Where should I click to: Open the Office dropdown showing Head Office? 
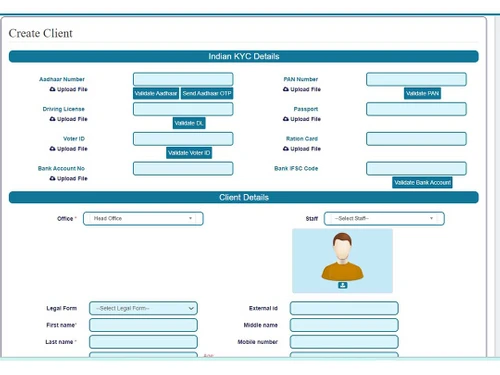[143, 219]
